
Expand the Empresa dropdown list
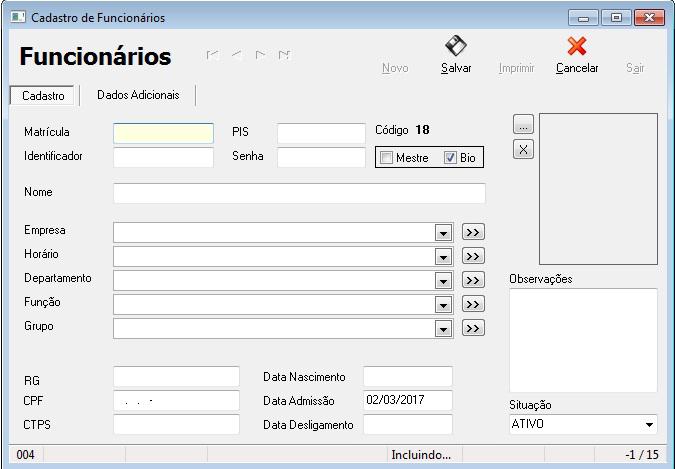pos(444,232)
